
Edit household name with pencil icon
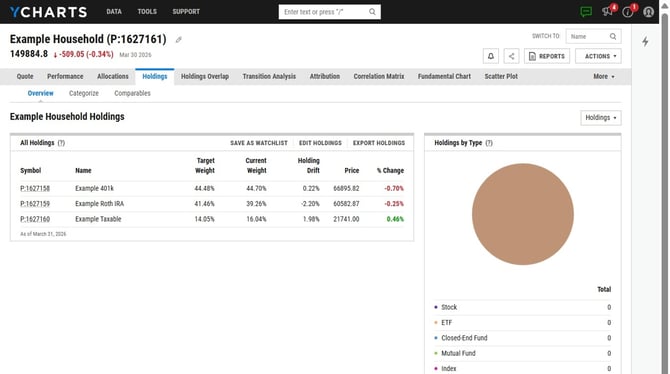[x=179, y=40]
